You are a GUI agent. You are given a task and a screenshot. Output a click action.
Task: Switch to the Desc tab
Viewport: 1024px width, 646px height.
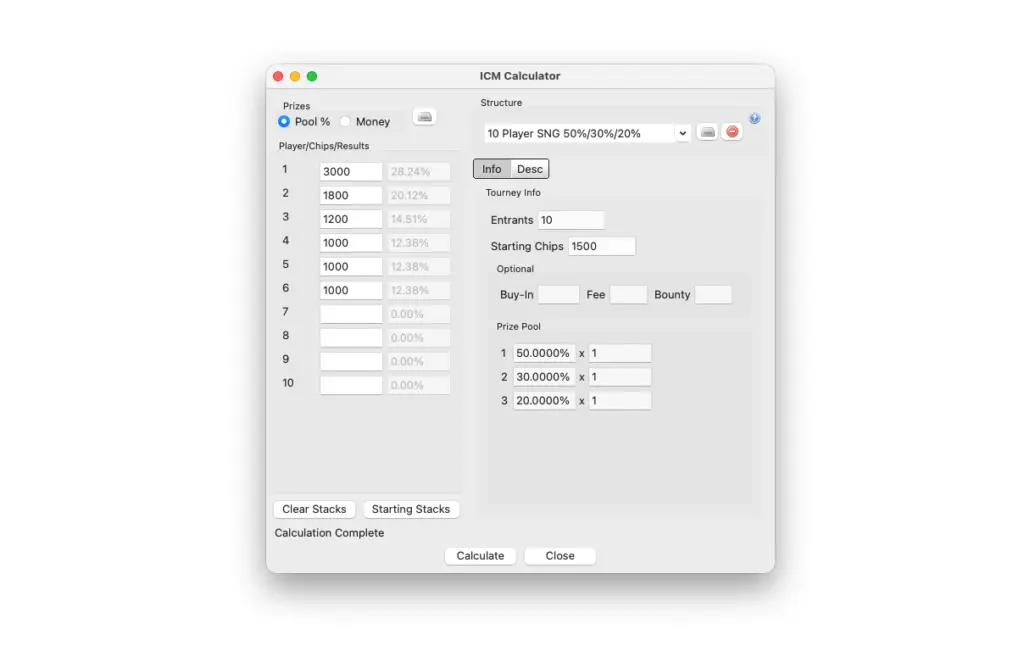(x=530, y=169)
